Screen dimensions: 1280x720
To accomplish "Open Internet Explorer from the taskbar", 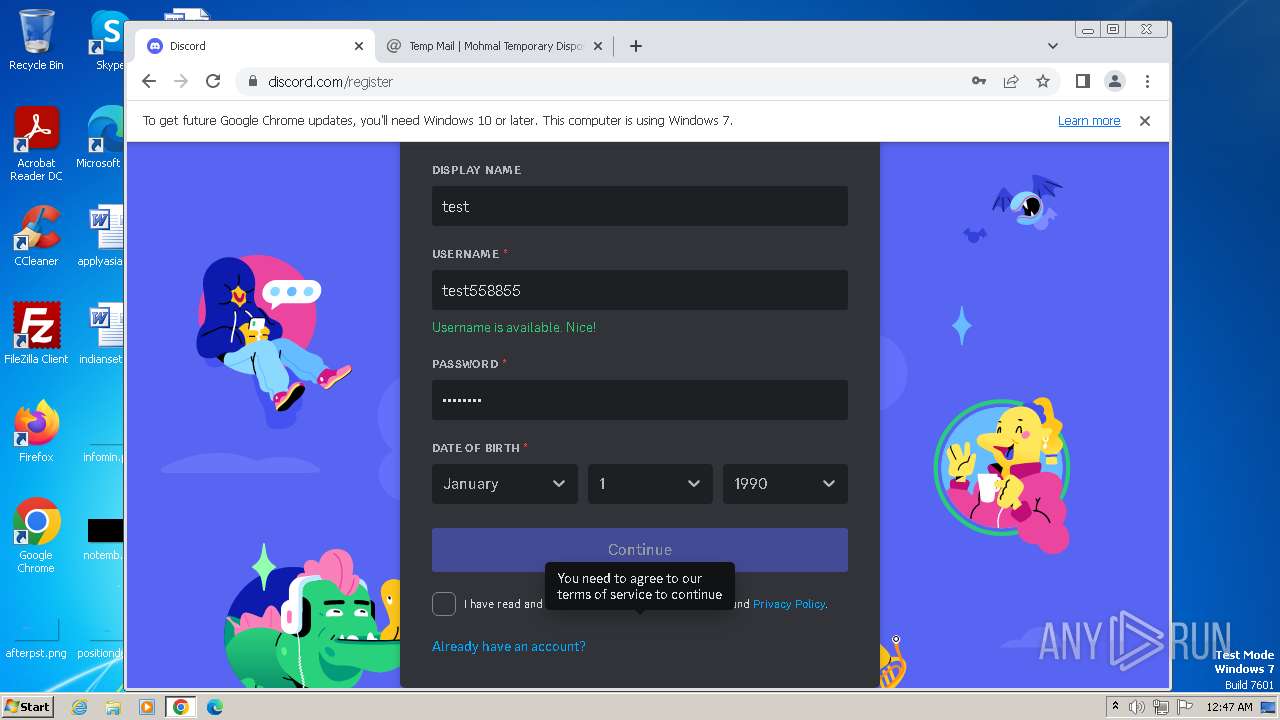I will tap(79, 707).
